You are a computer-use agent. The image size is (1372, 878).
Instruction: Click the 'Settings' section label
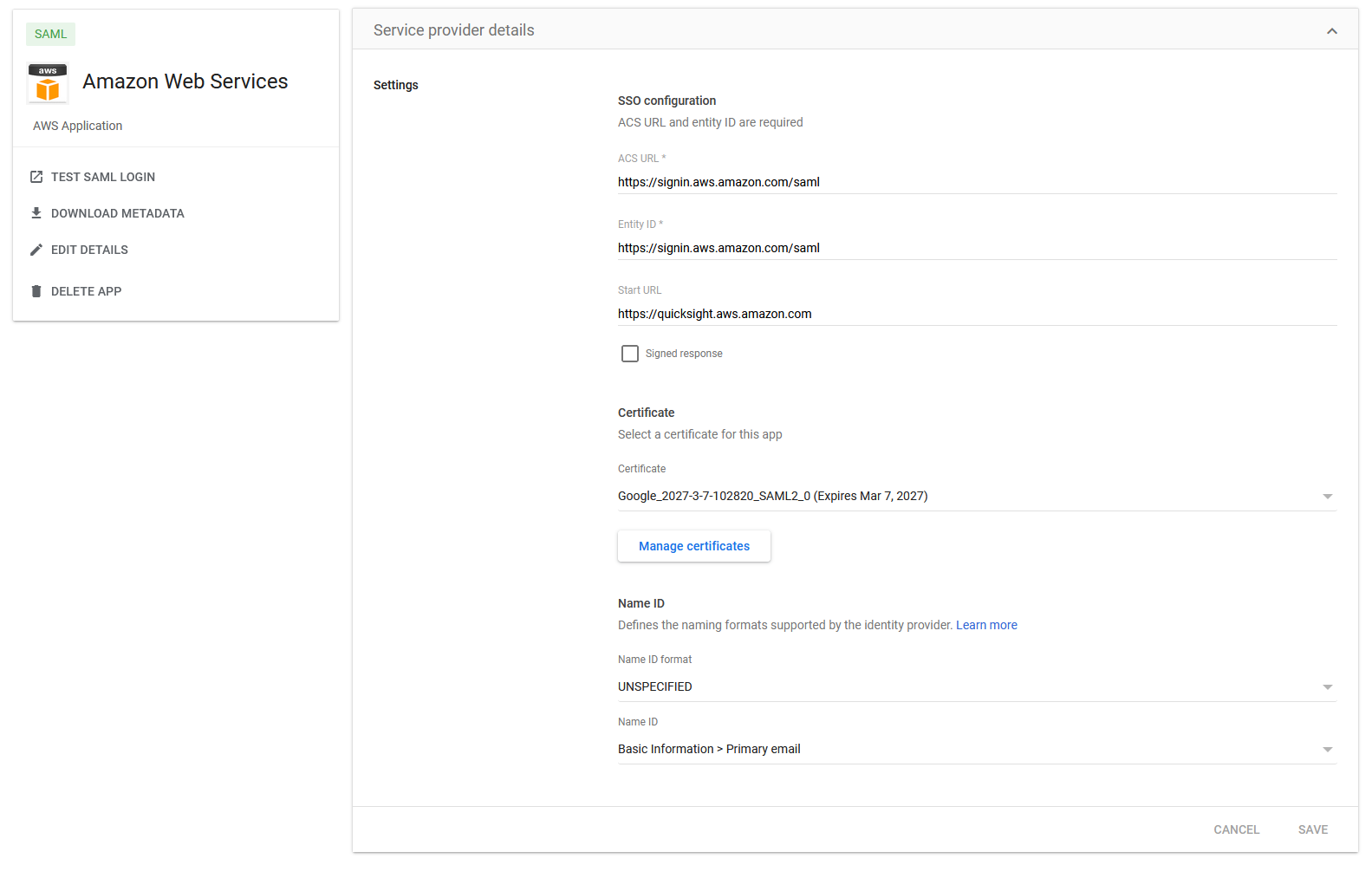tap(396, 85)
